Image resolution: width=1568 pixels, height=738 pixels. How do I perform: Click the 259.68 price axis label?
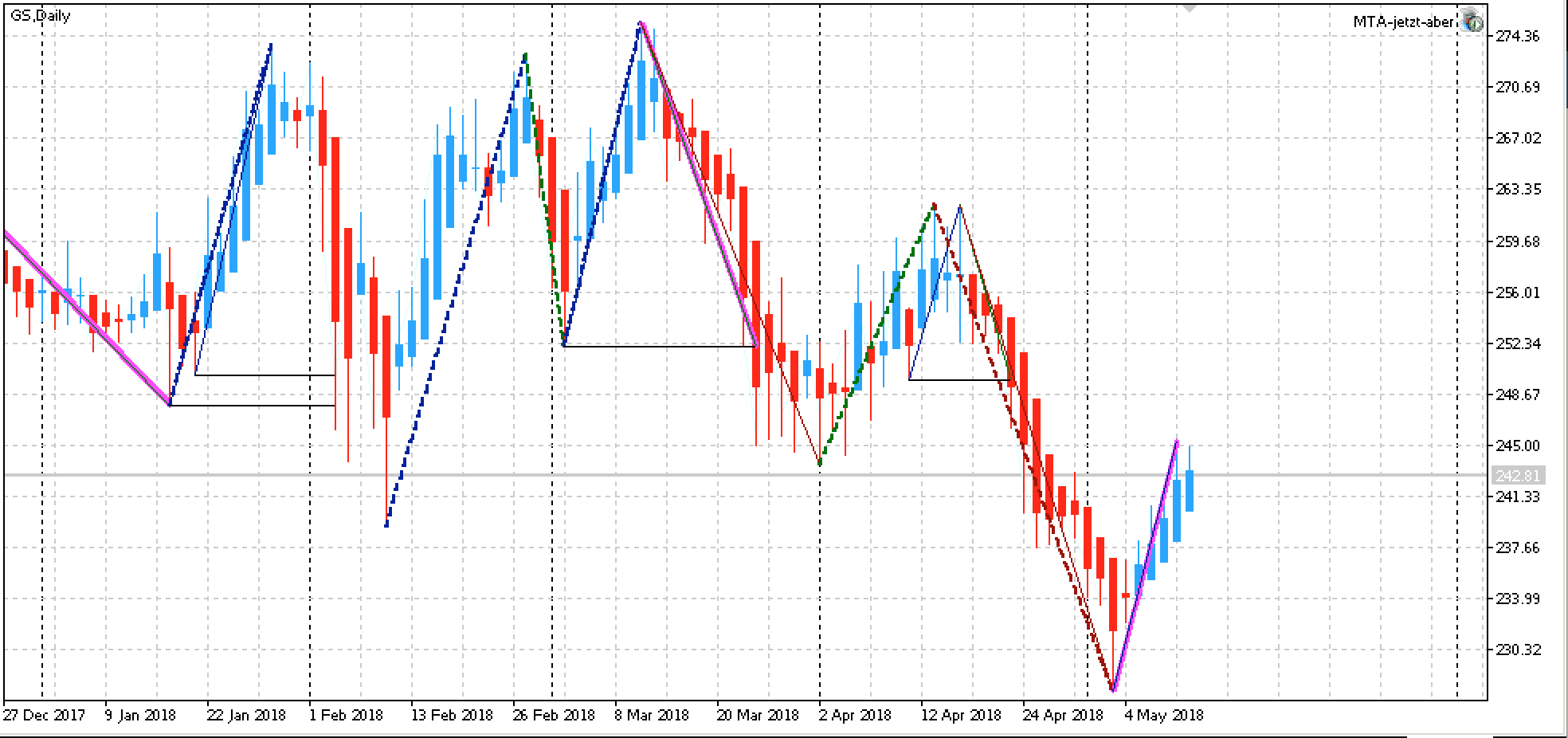pos(1518,241)
